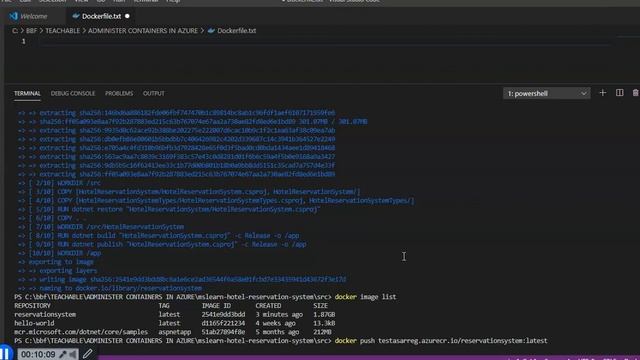Click line number 1 in the editor
Screen dimensions: 640x360
[23, 41]
